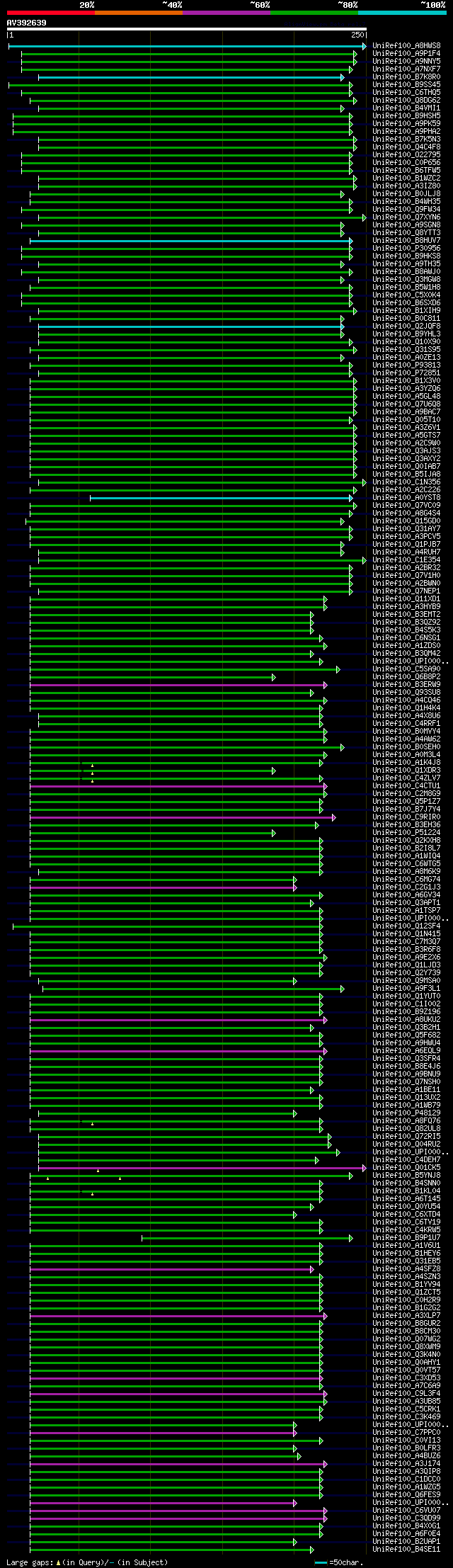Click the purple alignment bar for UniRef100_B3ERW9
This screenshot has width=453, height=1568.
point(178,685)
